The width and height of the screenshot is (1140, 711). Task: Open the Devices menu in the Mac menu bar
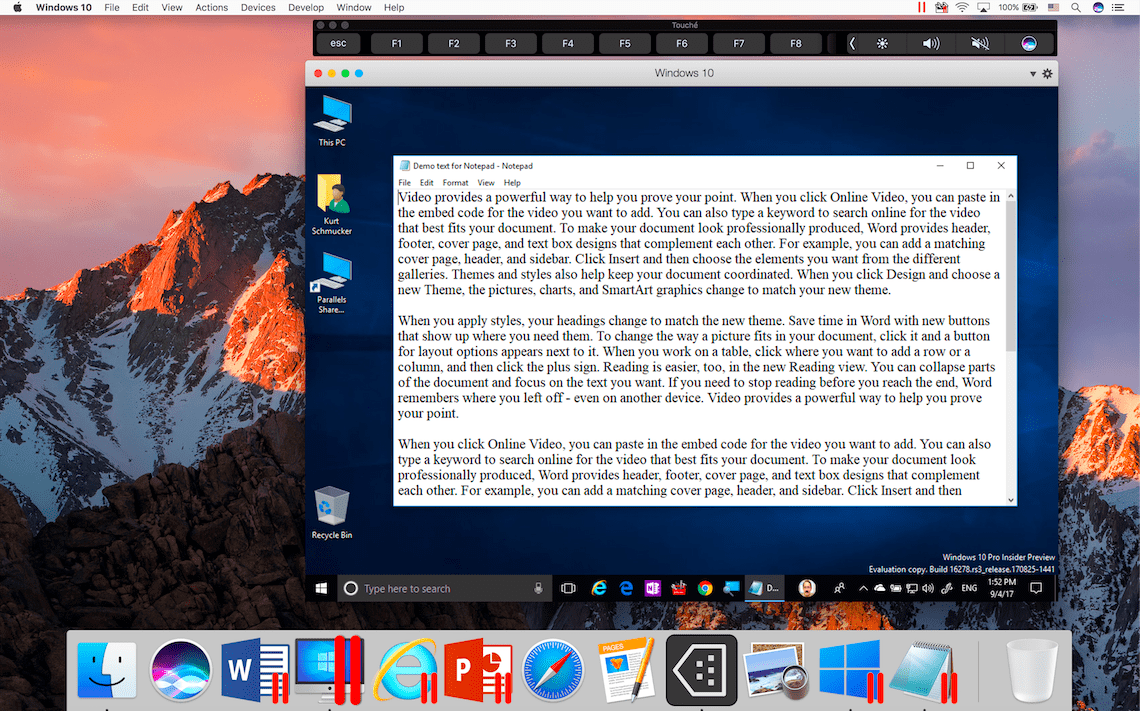(x=258, y=7)
